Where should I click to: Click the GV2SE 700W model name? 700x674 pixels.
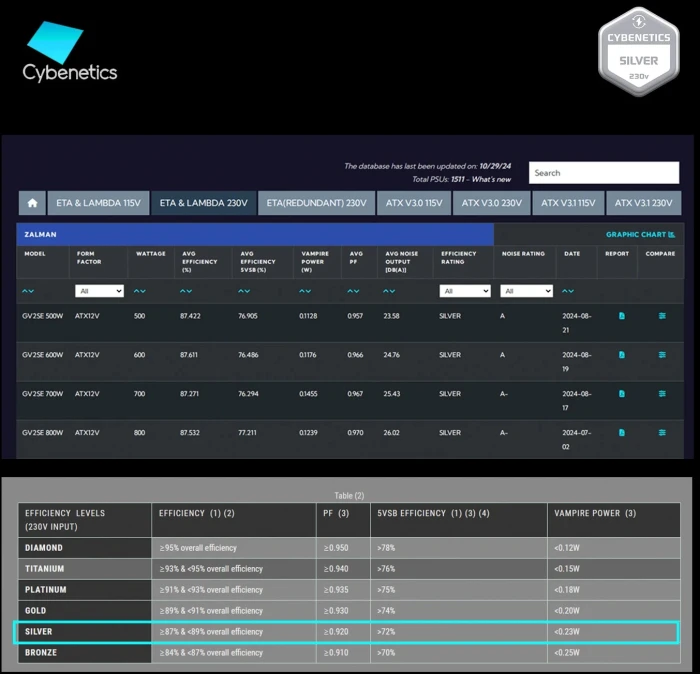pos(42,394)
